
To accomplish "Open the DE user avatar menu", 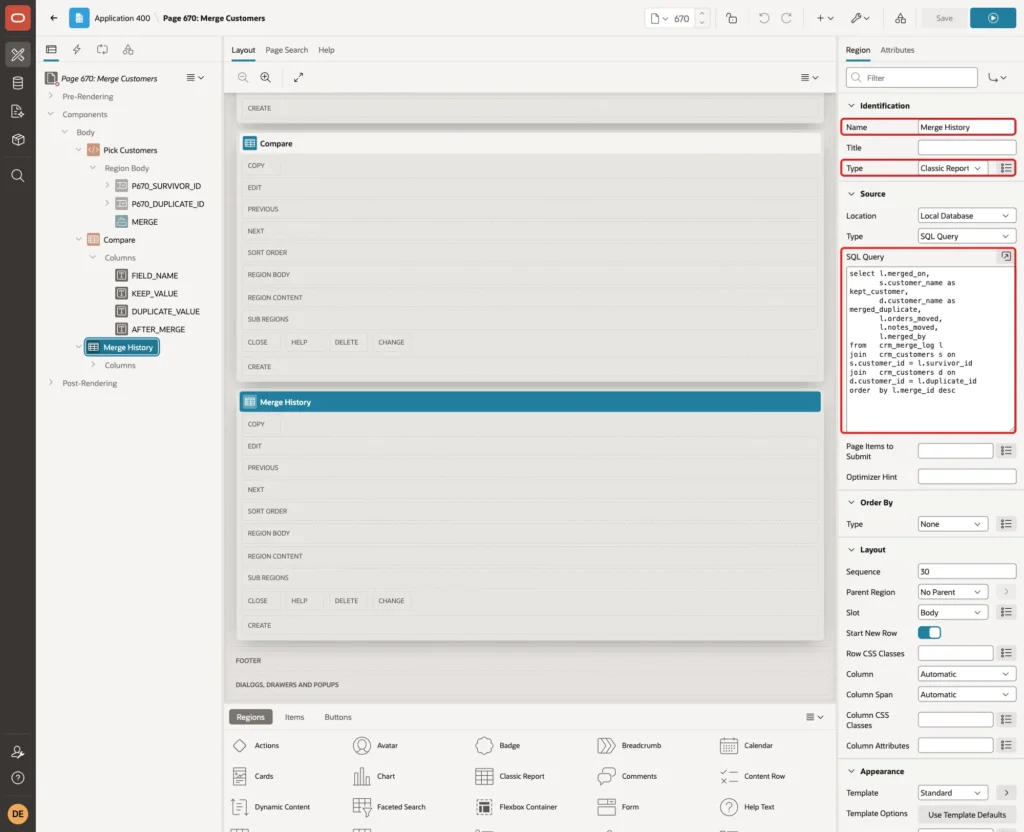I will click(x=18, y=814).
